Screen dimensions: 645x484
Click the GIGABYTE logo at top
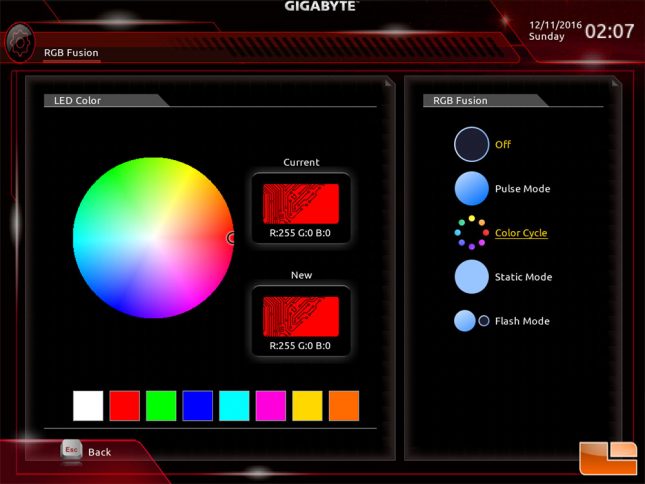click(x=320, y=6)
